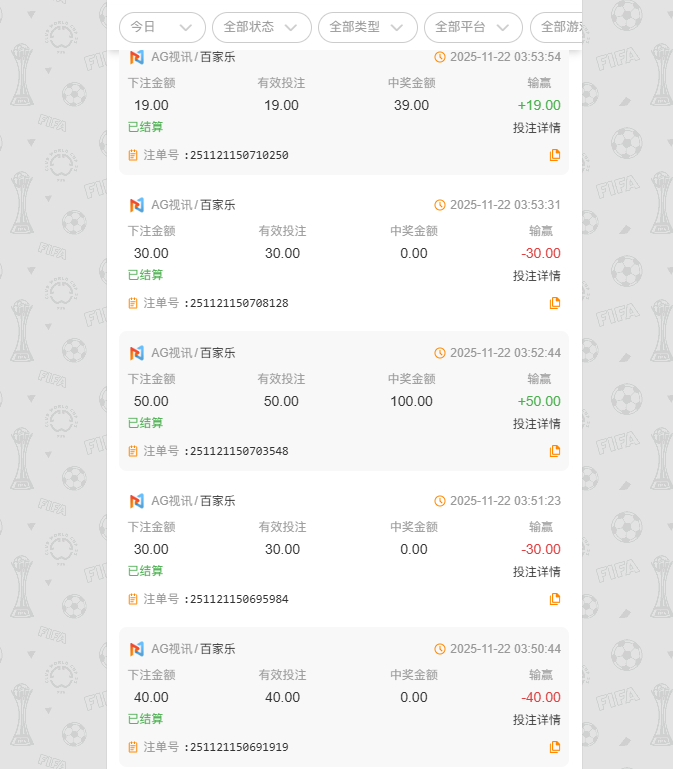673x769 pixels.
Task: Copy order number 251121150691919 using copy icon
Action: (555, 747)
